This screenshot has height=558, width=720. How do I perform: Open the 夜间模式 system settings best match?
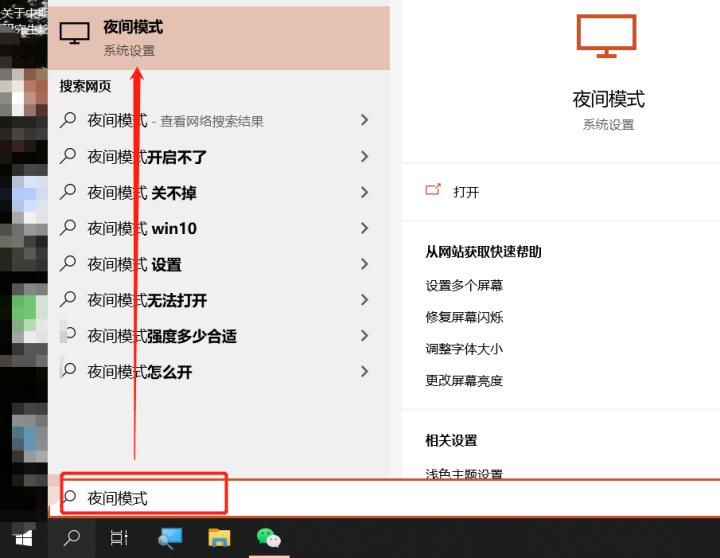(x=219, y=38)
